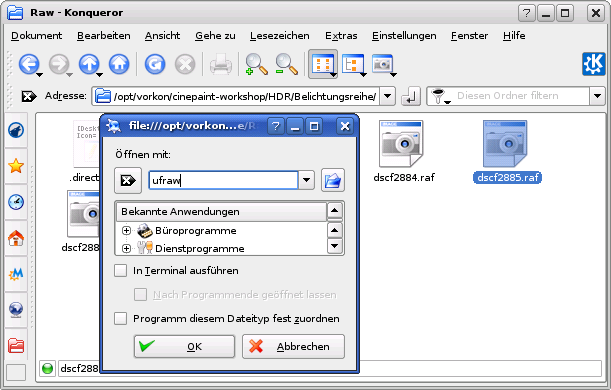This screenshot has width=611, height=390.
Task: Open the Up button dropdown arrow
Action: (x=99, y=74)
